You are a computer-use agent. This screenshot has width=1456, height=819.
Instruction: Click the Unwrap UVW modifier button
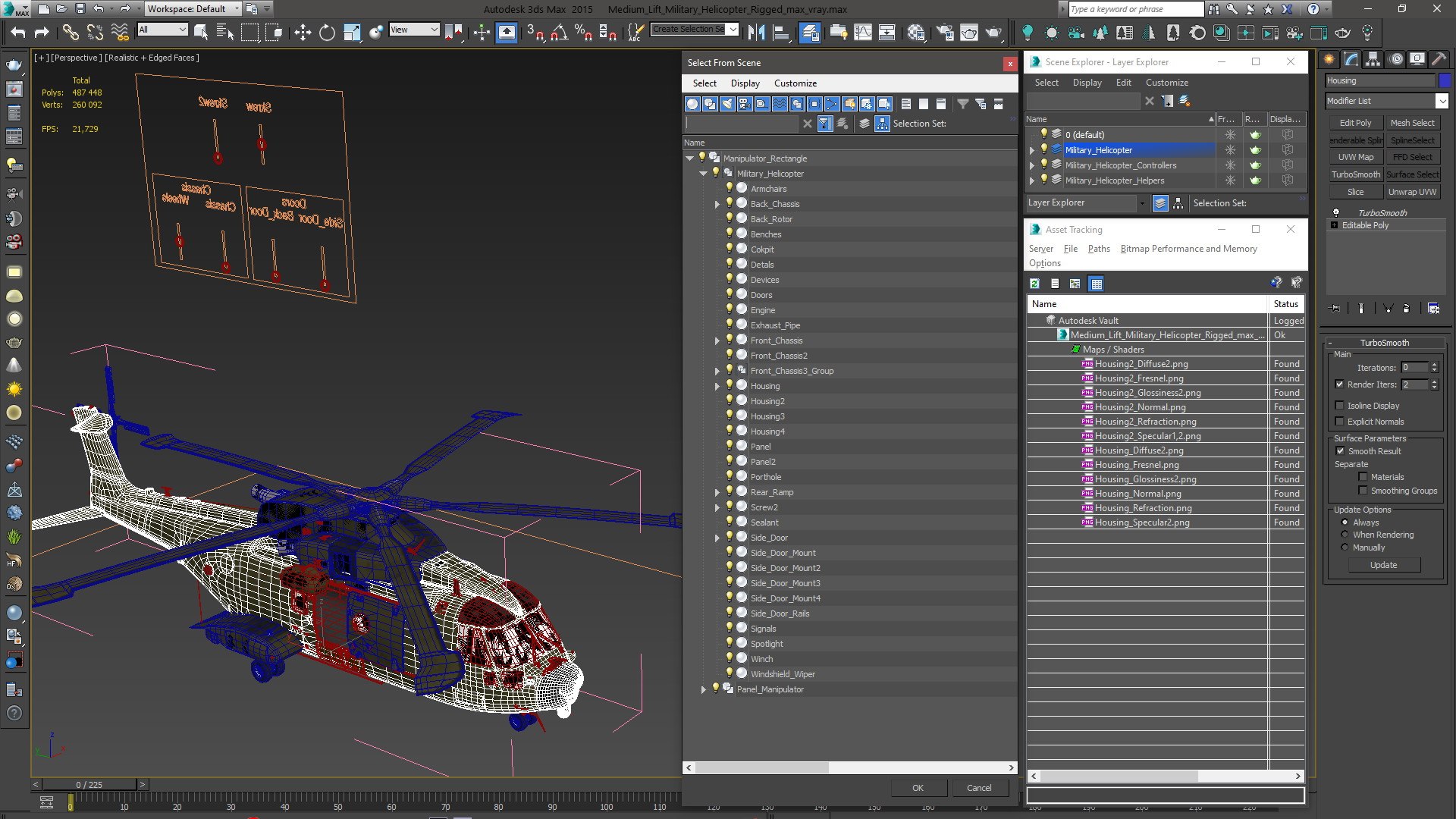[x=1412, y=192]
